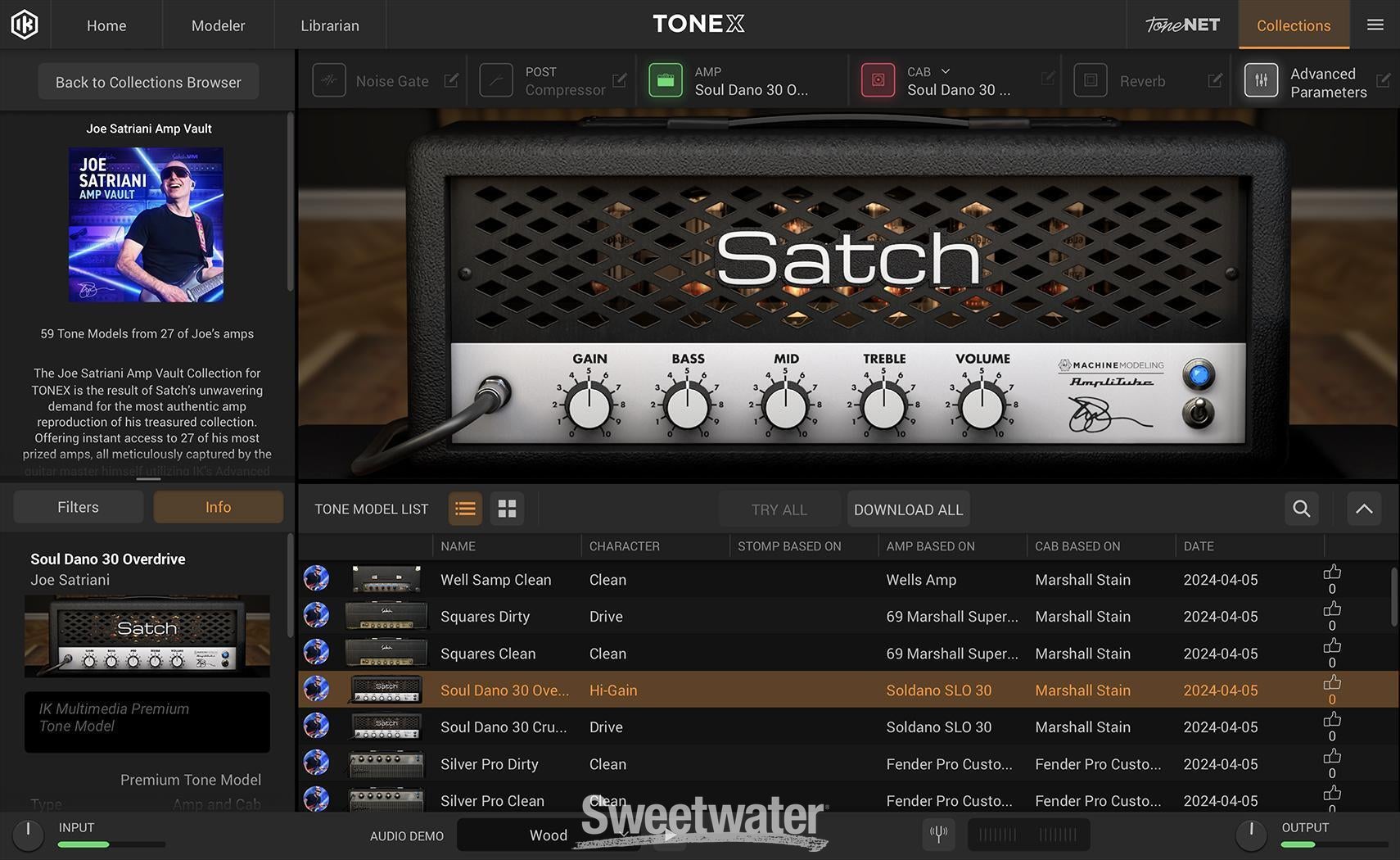Select the Well Samp Clean row name
This screenshot has height=860, width=1400.
(x=496, y=580)
